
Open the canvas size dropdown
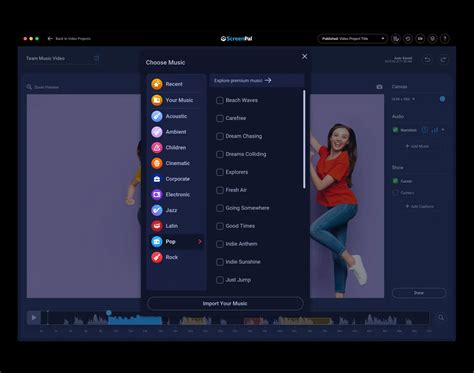click(x=403, y=99)
